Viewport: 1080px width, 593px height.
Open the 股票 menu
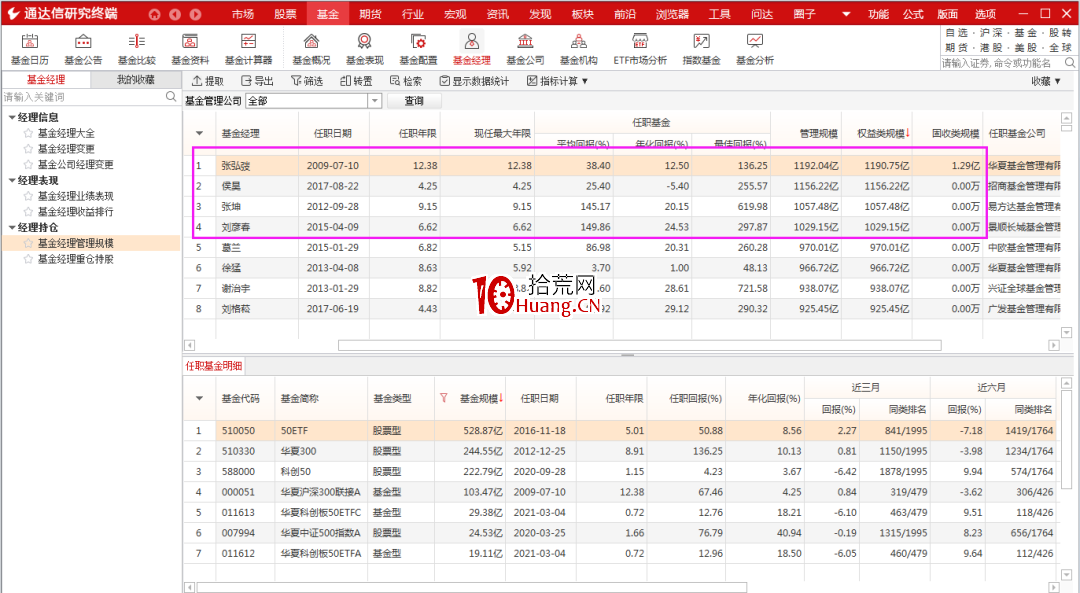point(285,14)
